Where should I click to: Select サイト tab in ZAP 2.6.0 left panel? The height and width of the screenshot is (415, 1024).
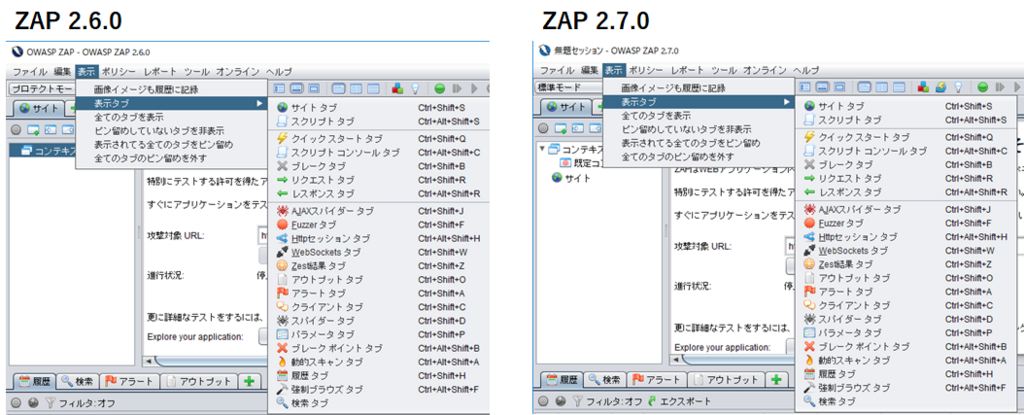pos(40,108)
